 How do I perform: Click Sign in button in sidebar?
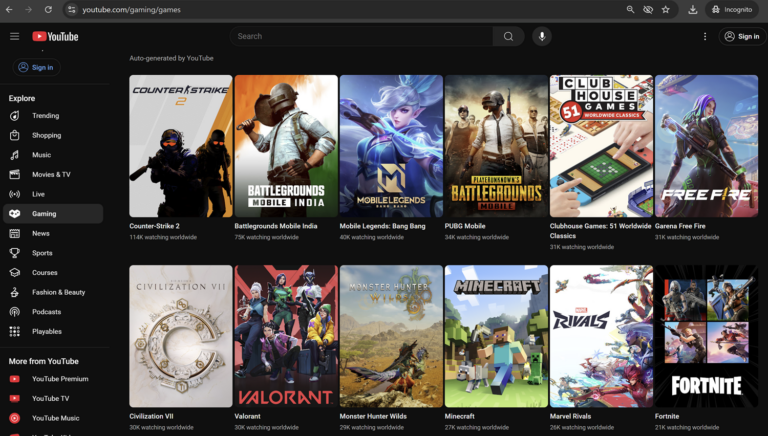coord(36,68)
